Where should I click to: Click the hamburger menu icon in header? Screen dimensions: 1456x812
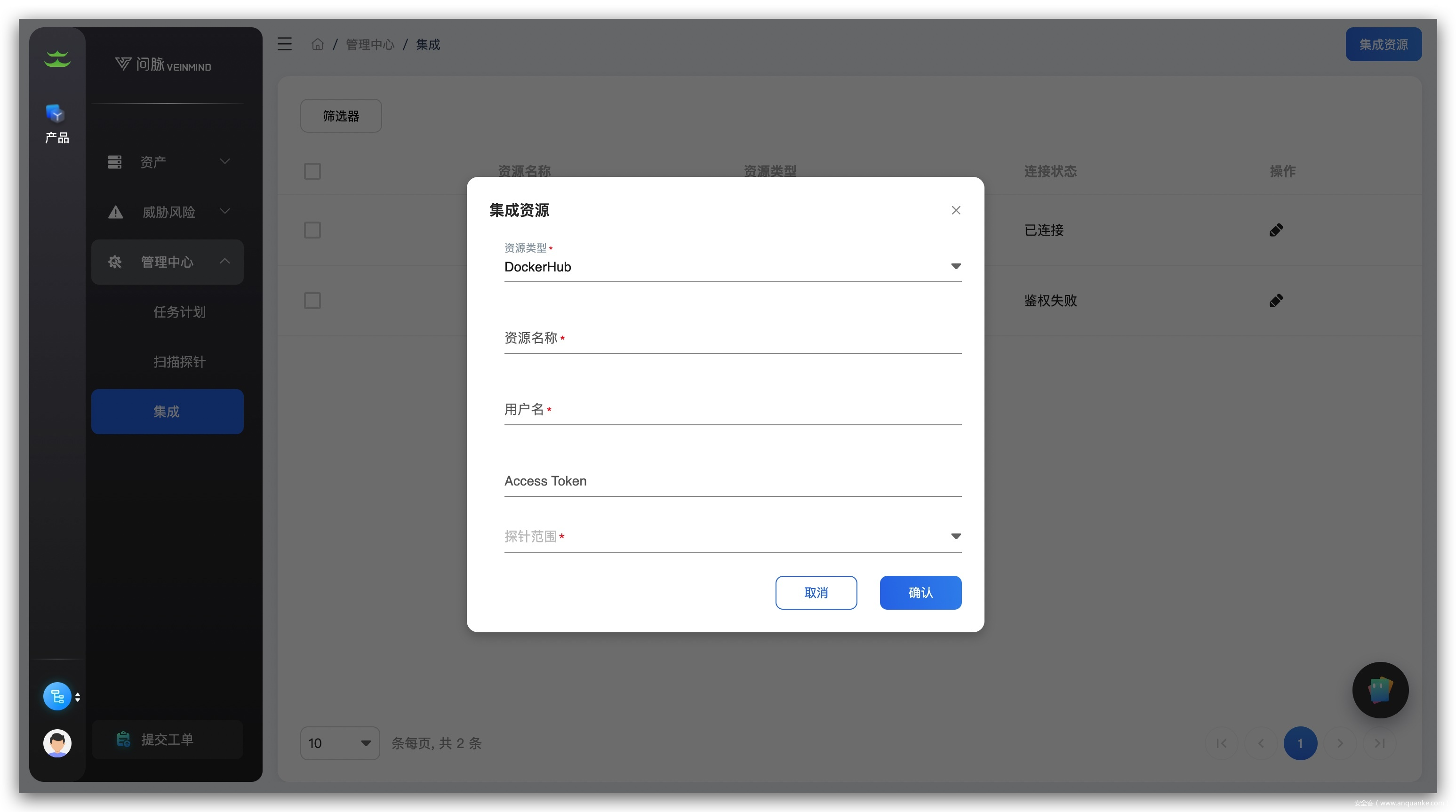coord(284,44)
